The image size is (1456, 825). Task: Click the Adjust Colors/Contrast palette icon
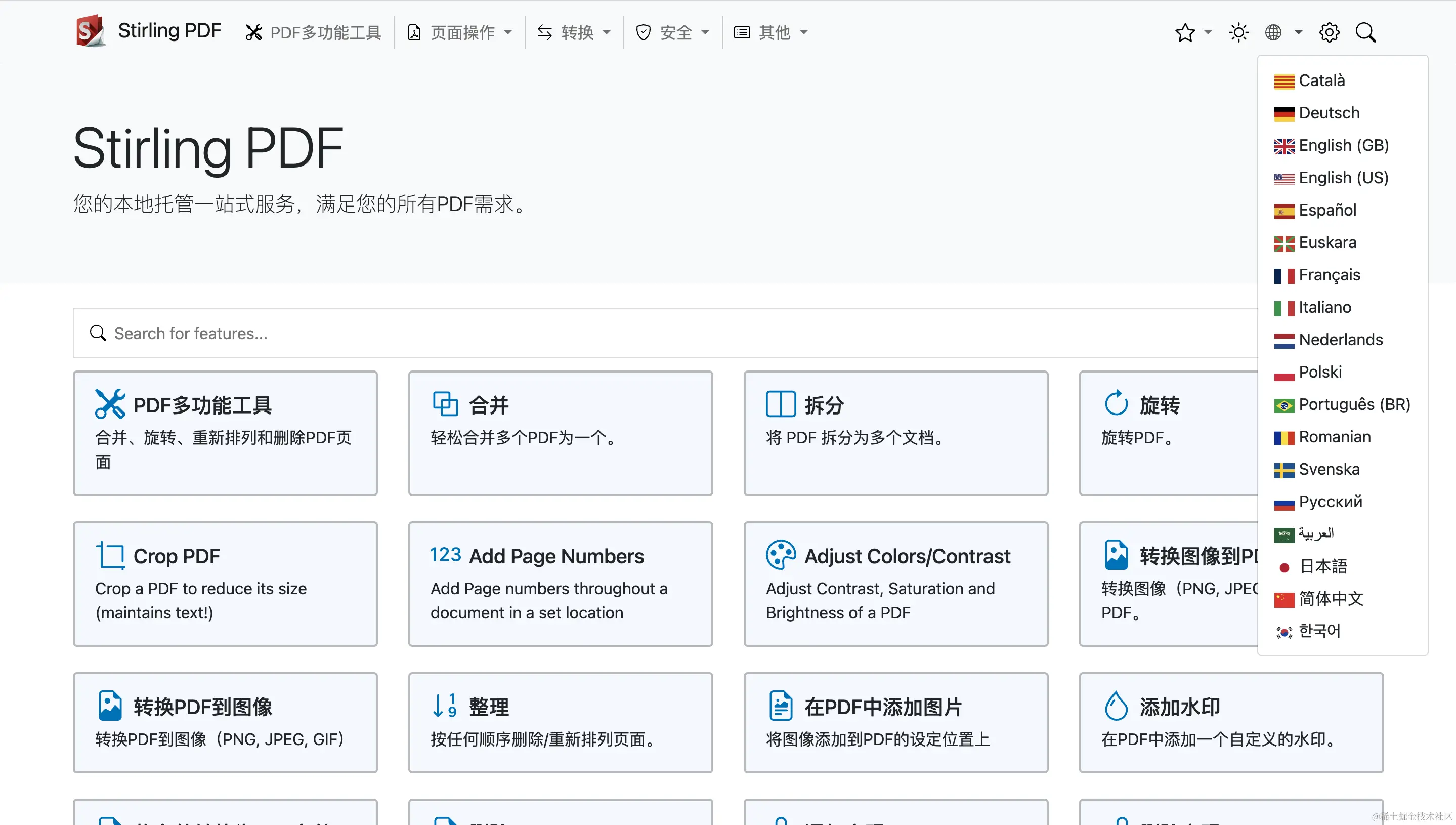781,555
